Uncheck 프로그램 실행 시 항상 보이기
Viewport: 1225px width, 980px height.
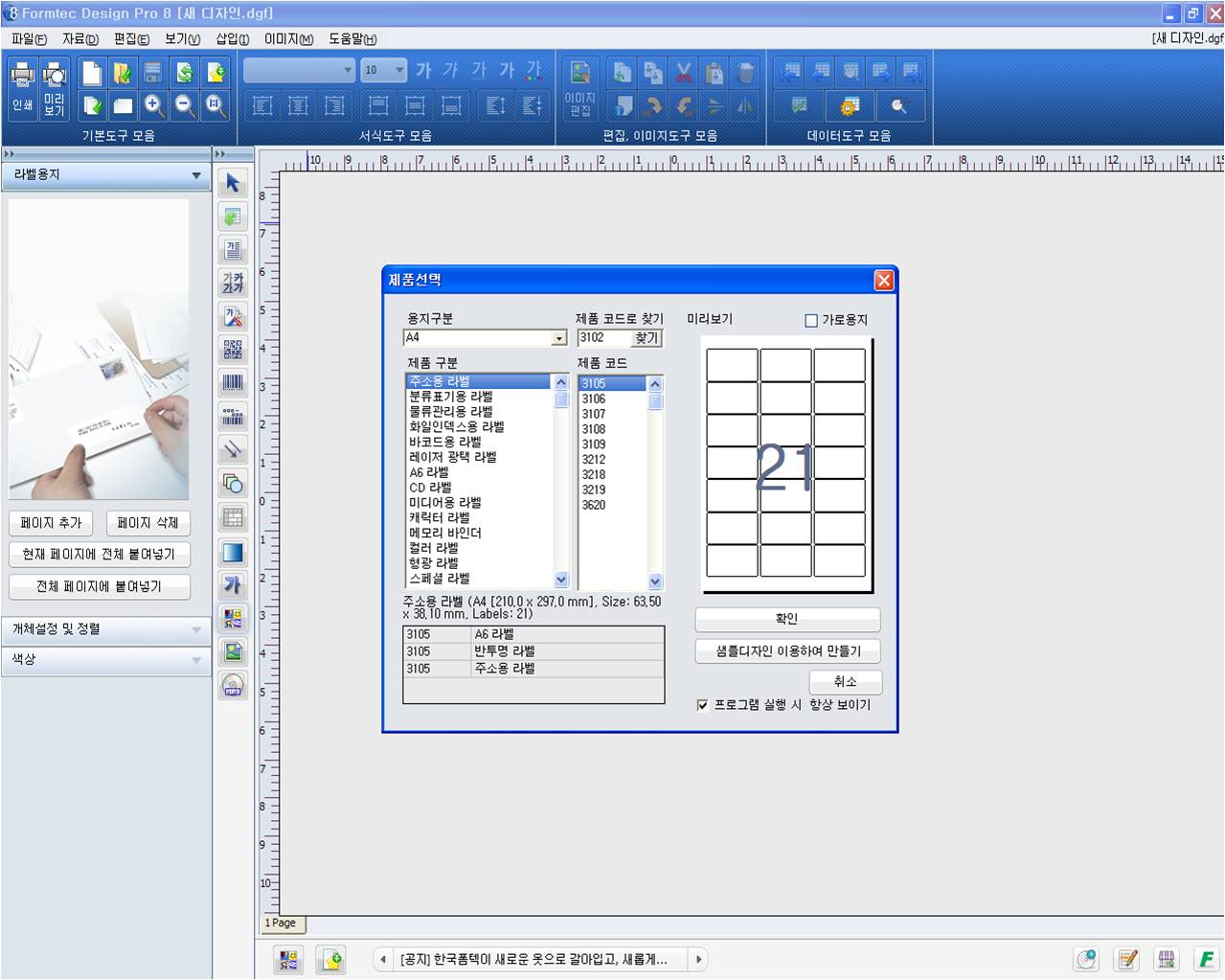click(x=703, y=705)
